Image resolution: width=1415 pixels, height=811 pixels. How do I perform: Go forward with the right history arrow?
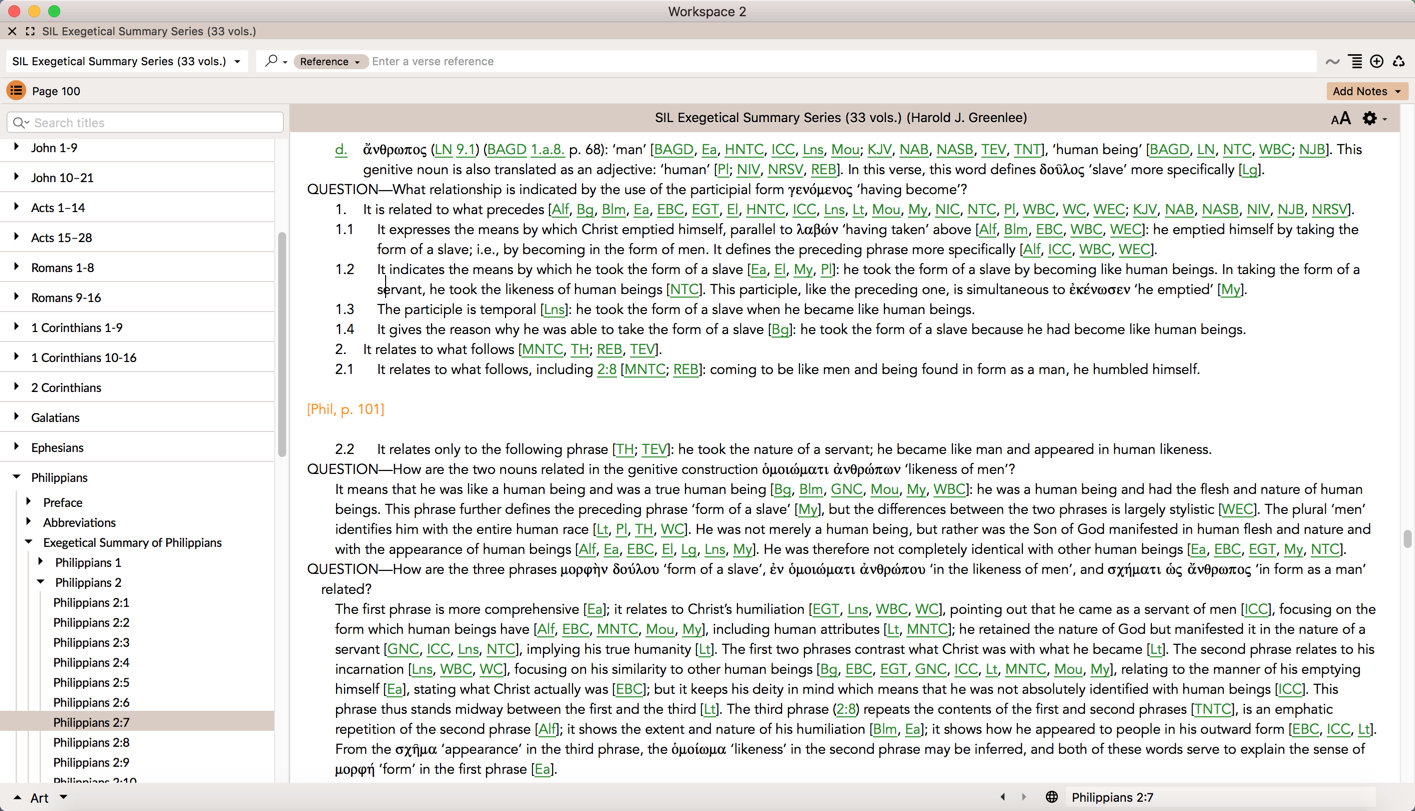(1024, 798)
